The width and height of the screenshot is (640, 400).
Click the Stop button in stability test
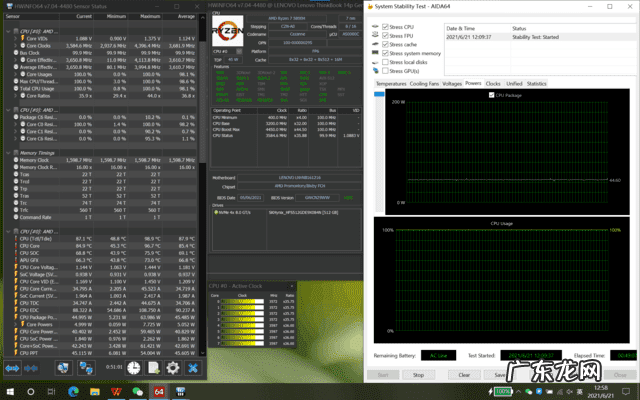click(419, 374)
